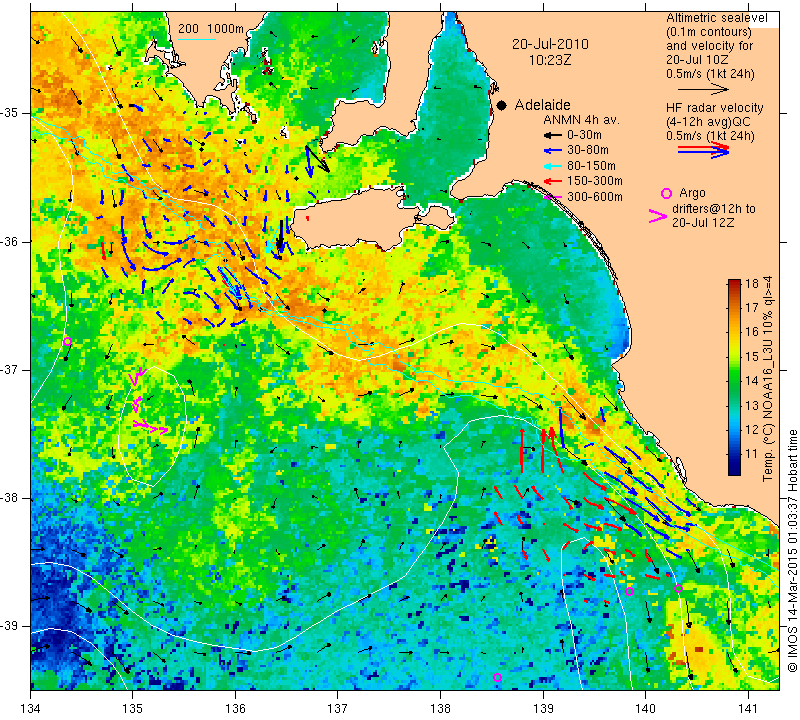Screen dimensions: 800x720
Task: Click the '141' longitude axis label
Action: 748,709
